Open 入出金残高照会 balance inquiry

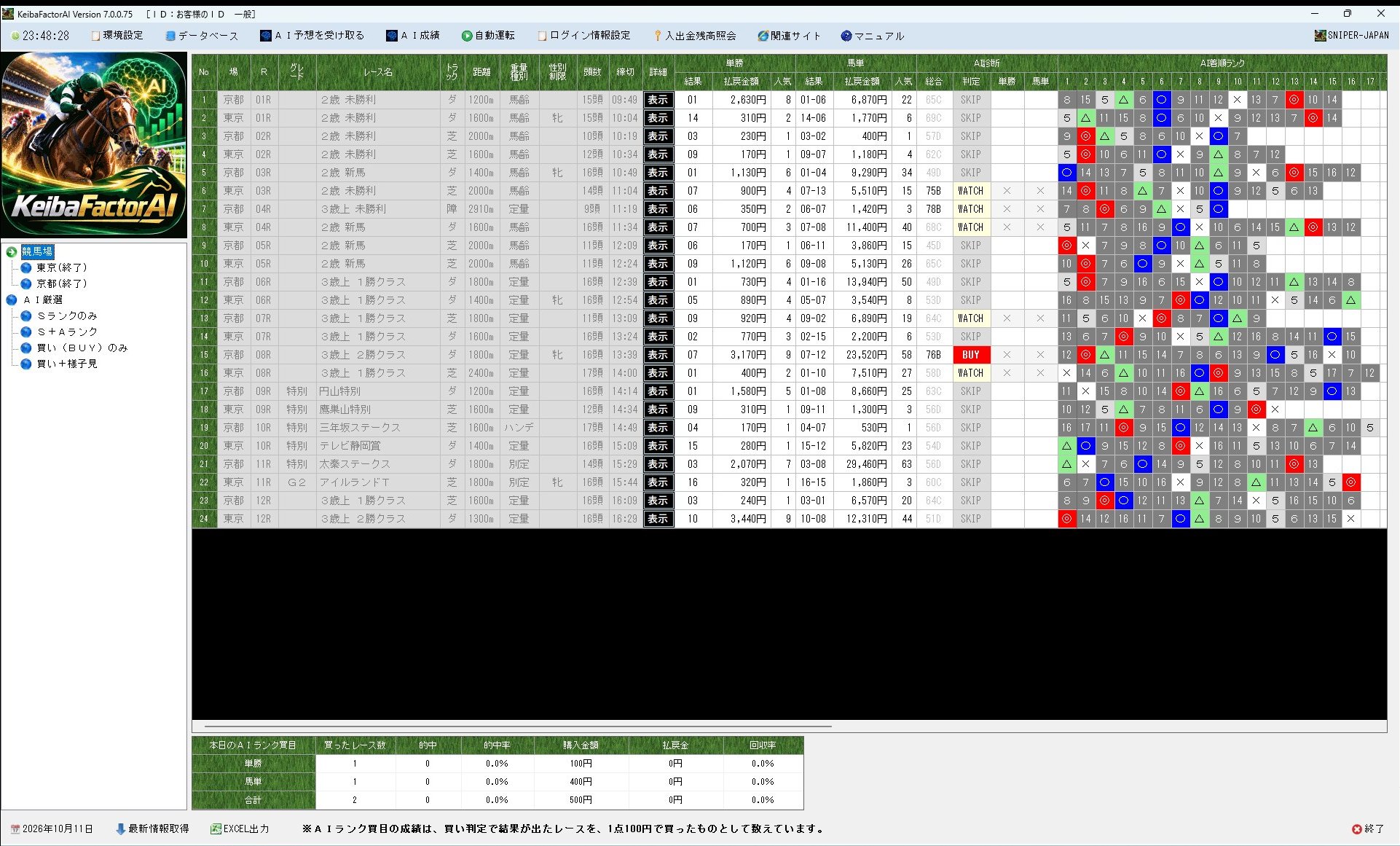pyautogui.click(x=695, y=36)
